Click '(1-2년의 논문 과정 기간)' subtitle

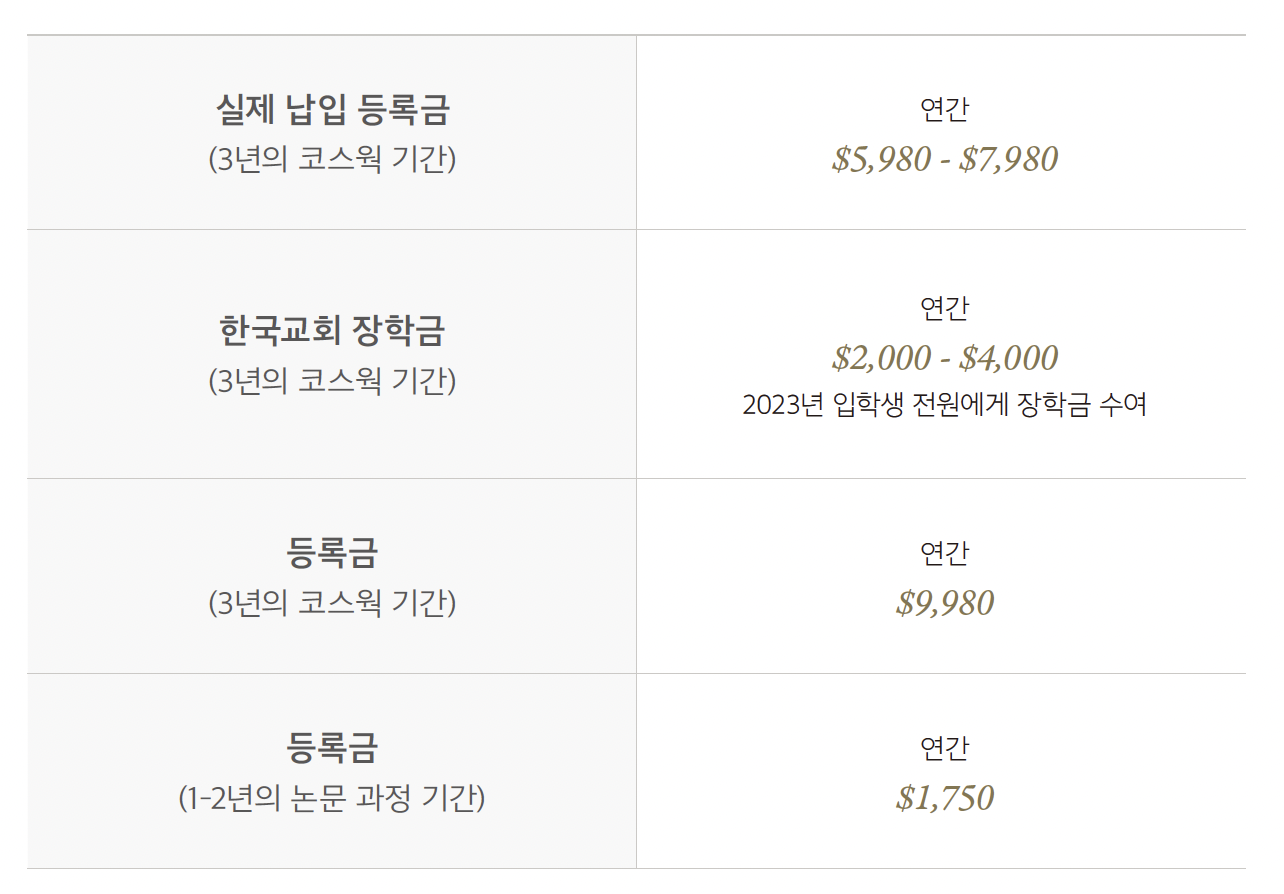pyautogui.click(x=332, y=799)
